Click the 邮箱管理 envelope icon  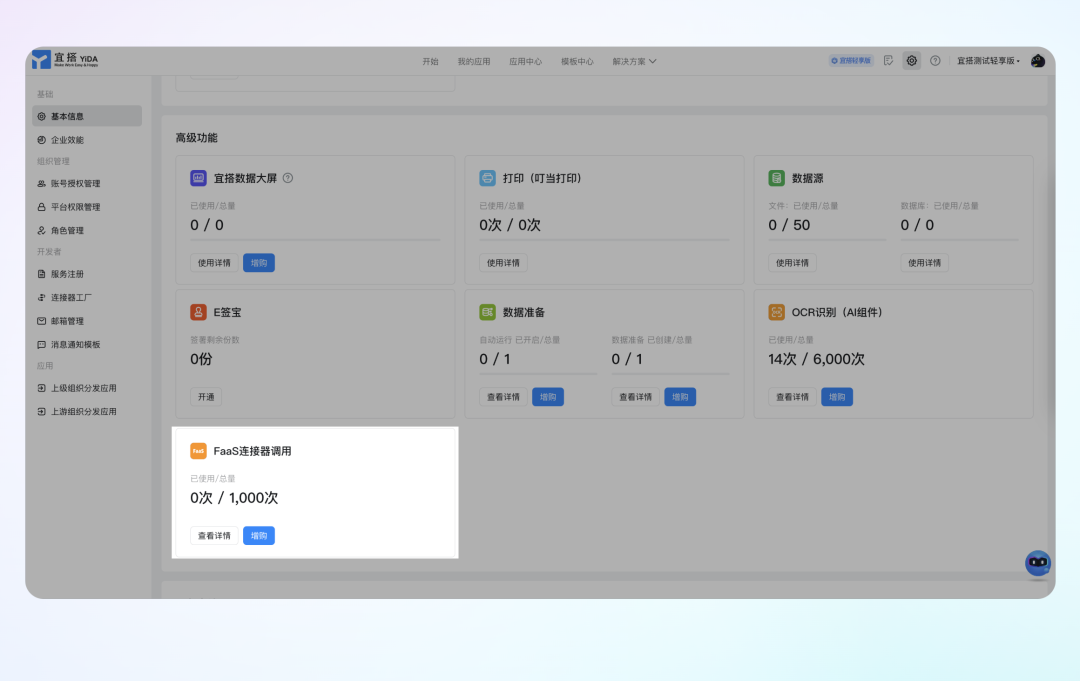click(41, 321)
